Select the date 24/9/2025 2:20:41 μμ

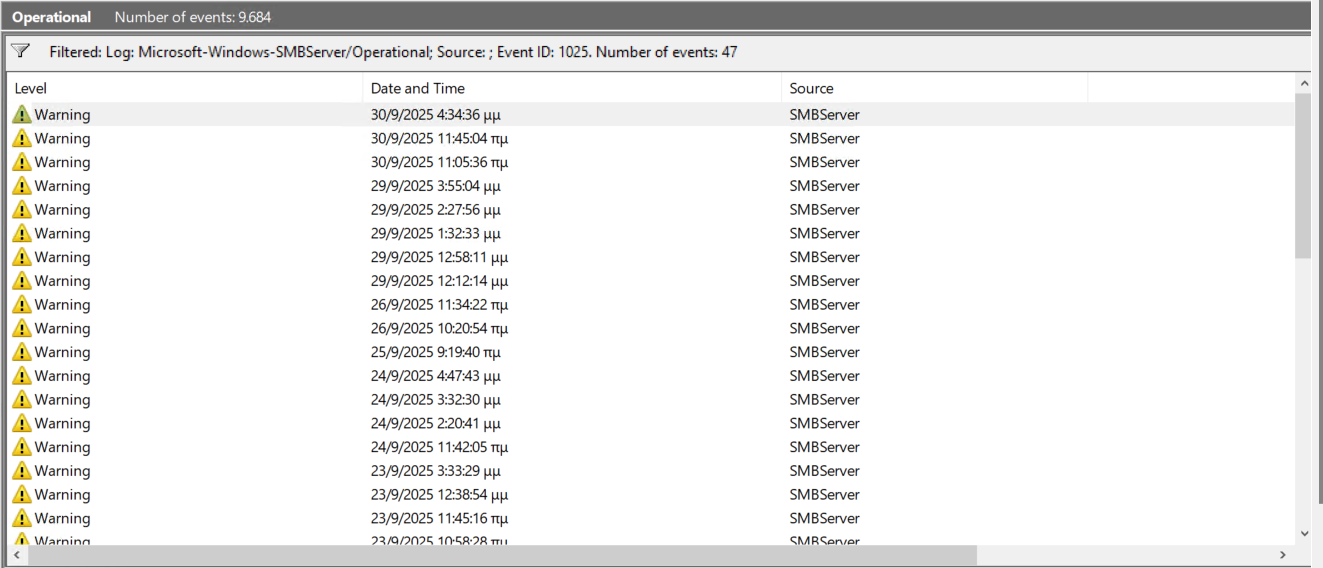(x=436, y=424)
